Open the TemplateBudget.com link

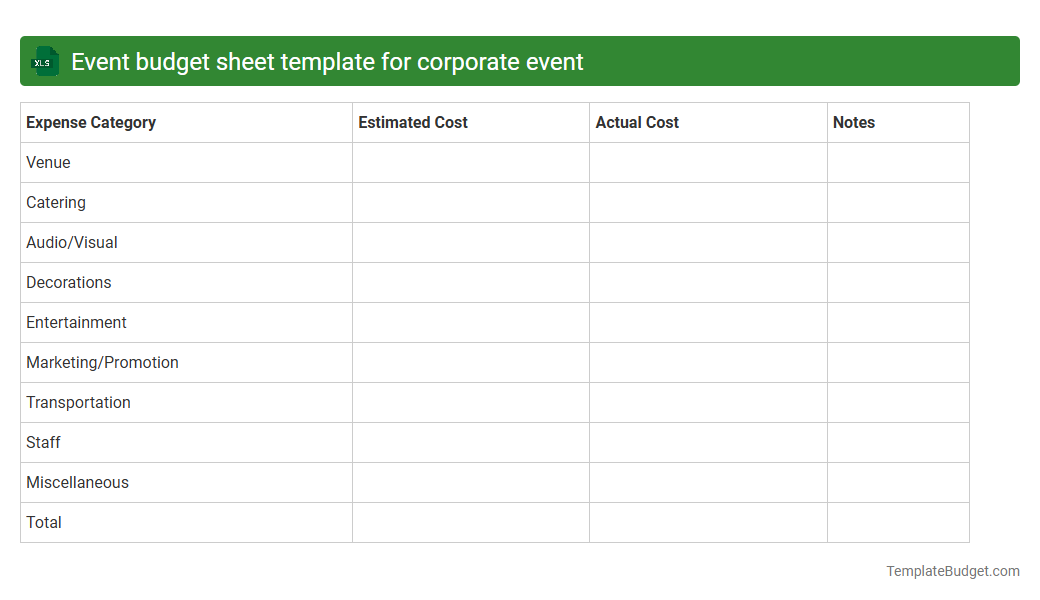(x=953, y=570)
